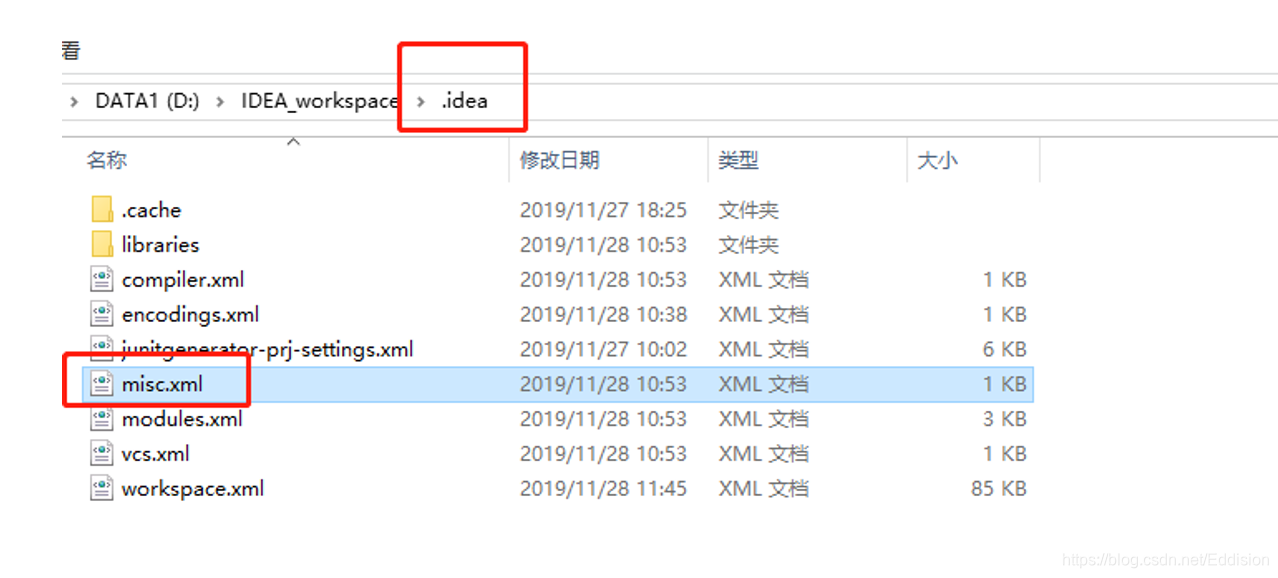This screenshot has height=578, width=1278.
Task: Select the libraries folder icon
Action: click(102, 244)
